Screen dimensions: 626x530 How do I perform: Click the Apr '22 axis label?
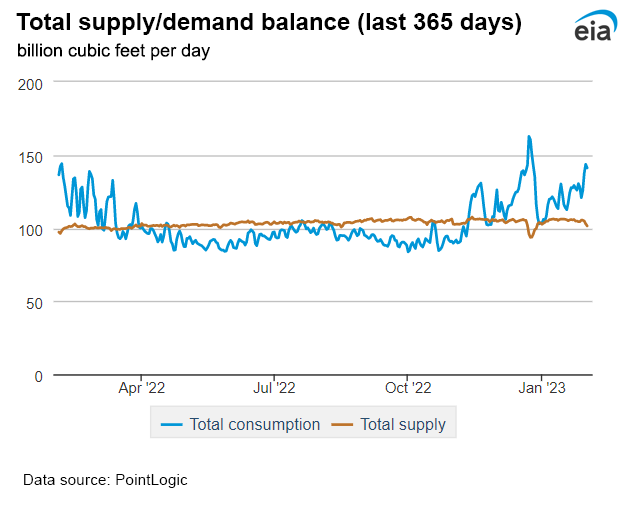coord(142,388)
